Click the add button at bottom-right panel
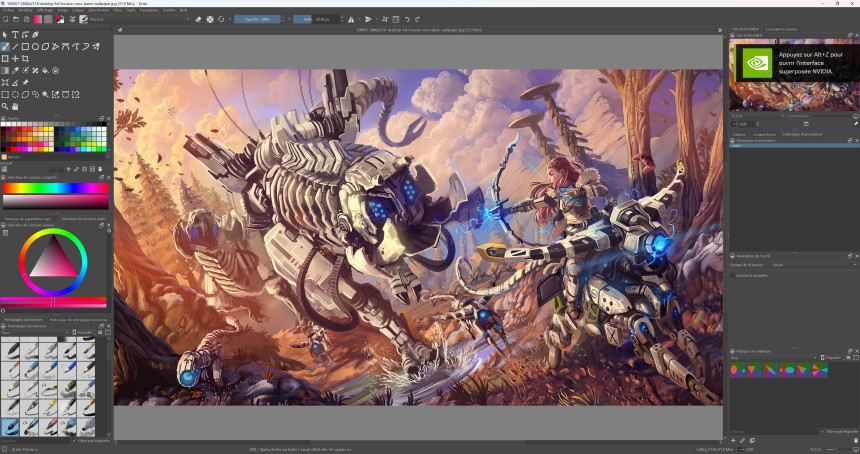 pyautogui.click(x=732, y=440)
